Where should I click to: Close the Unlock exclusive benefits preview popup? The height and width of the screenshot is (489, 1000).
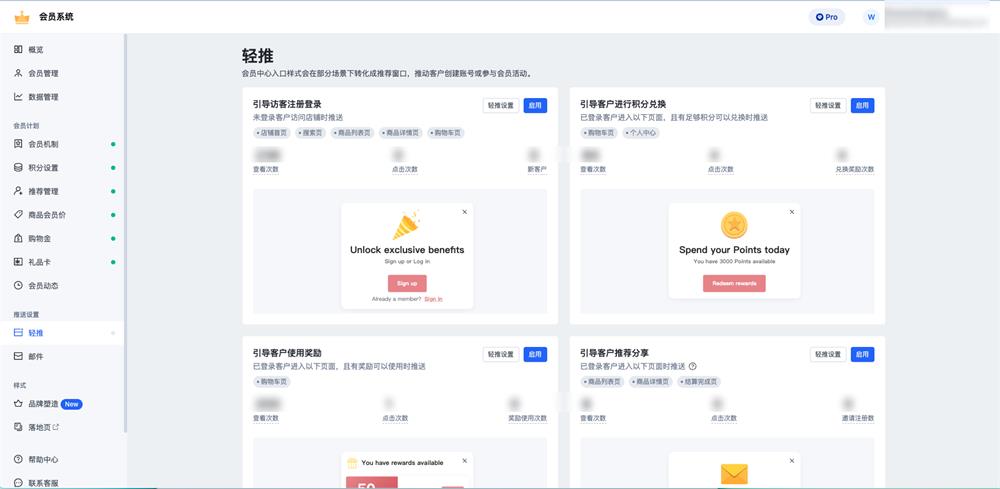[464, 212]
